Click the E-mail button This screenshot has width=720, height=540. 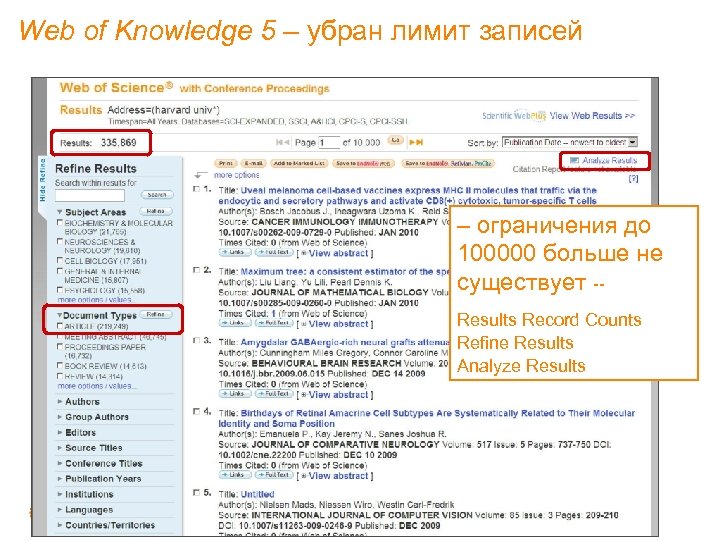tap(253, 163)
